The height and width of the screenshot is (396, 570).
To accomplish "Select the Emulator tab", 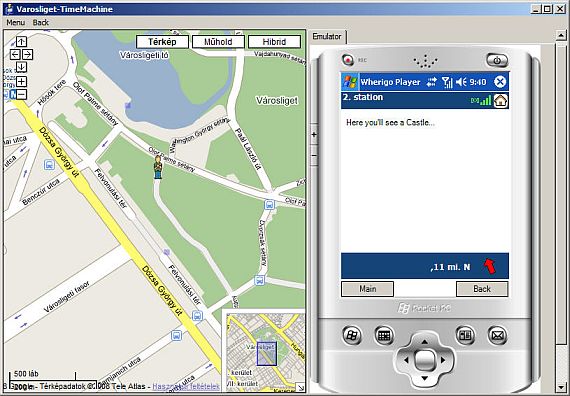I will click(x=327, y=36).
